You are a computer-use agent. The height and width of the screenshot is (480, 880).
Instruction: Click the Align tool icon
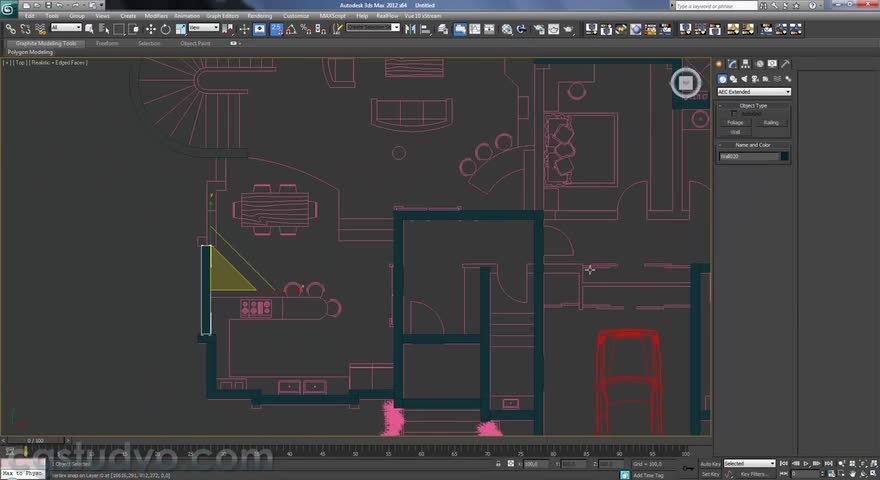pyautogui.click(x=425, y=29)
